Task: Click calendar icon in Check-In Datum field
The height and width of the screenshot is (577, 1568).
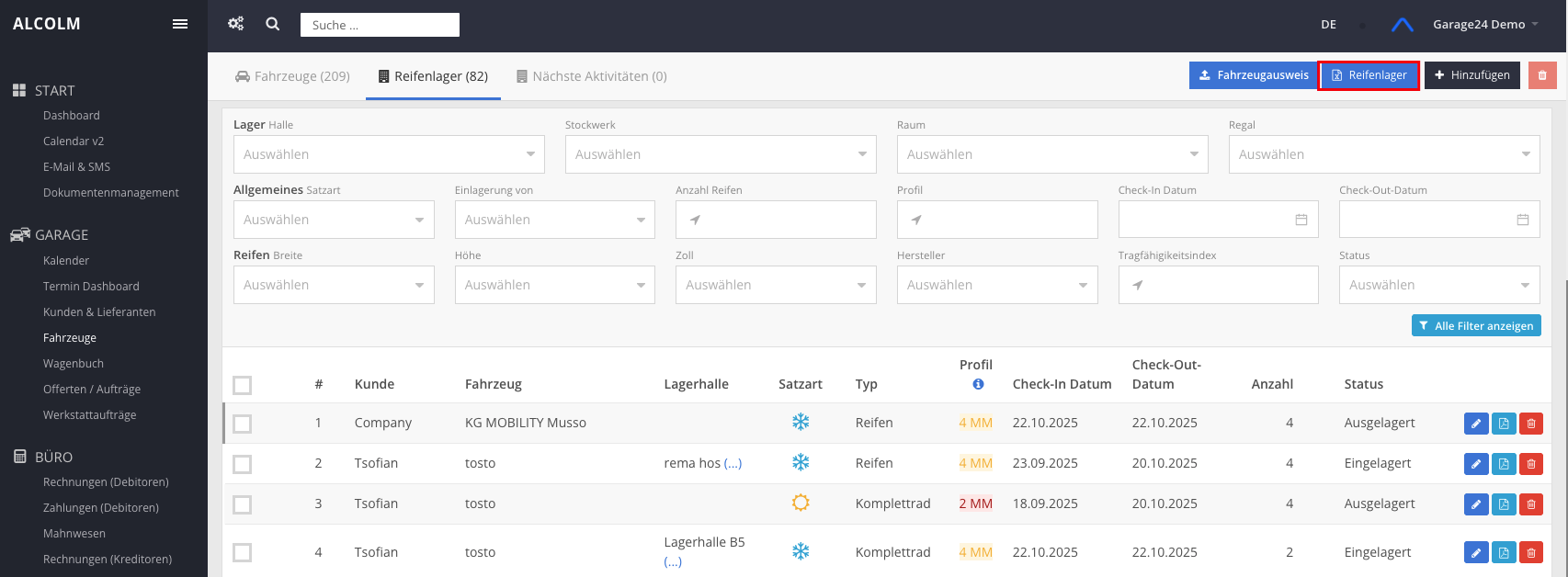Action: 1301,220
